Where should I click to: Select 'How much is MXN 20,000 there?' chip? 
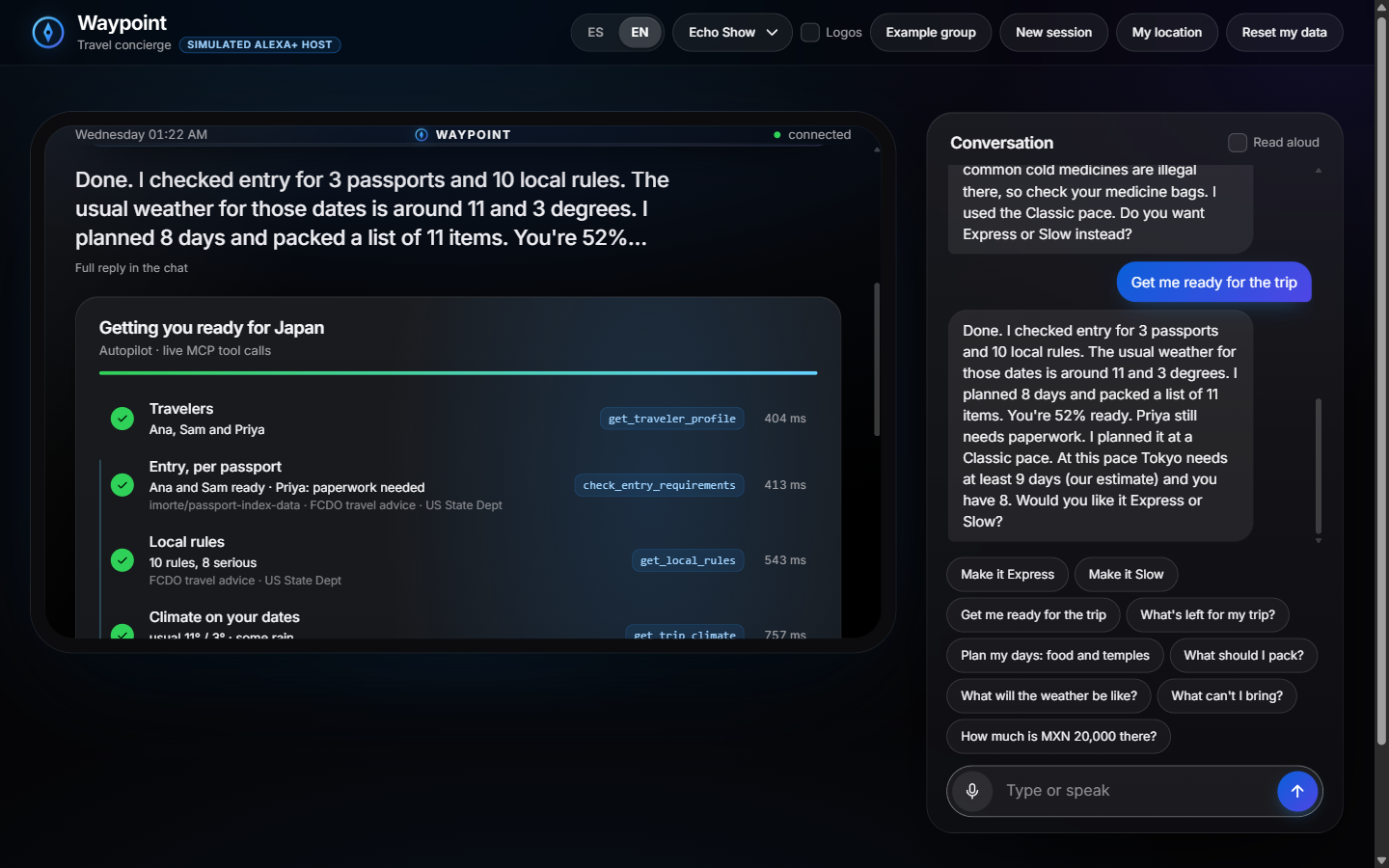coord(1059,737)
